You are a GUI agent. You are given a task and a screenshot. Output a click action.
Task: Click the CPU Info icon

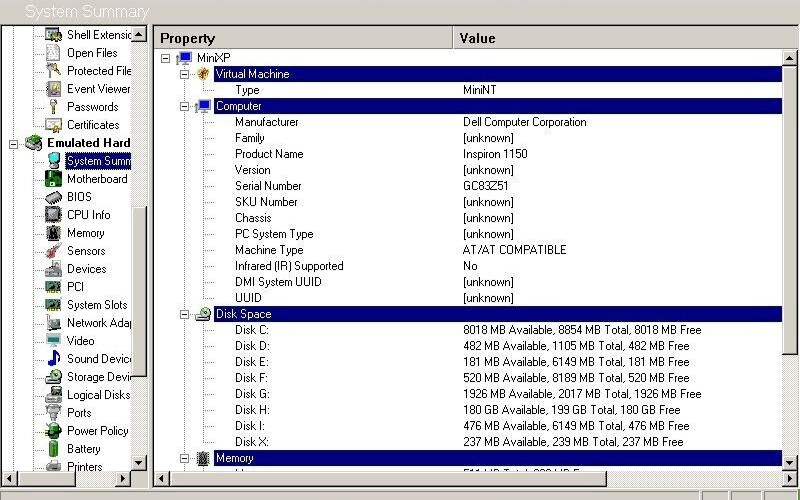53,215
